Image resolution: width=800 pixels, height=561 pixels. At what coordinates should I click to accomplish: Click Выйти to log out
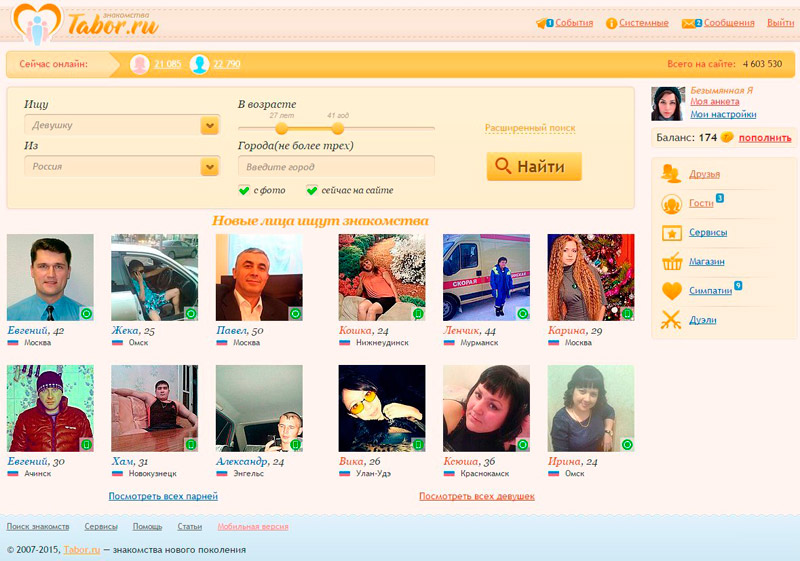(781, 23)
